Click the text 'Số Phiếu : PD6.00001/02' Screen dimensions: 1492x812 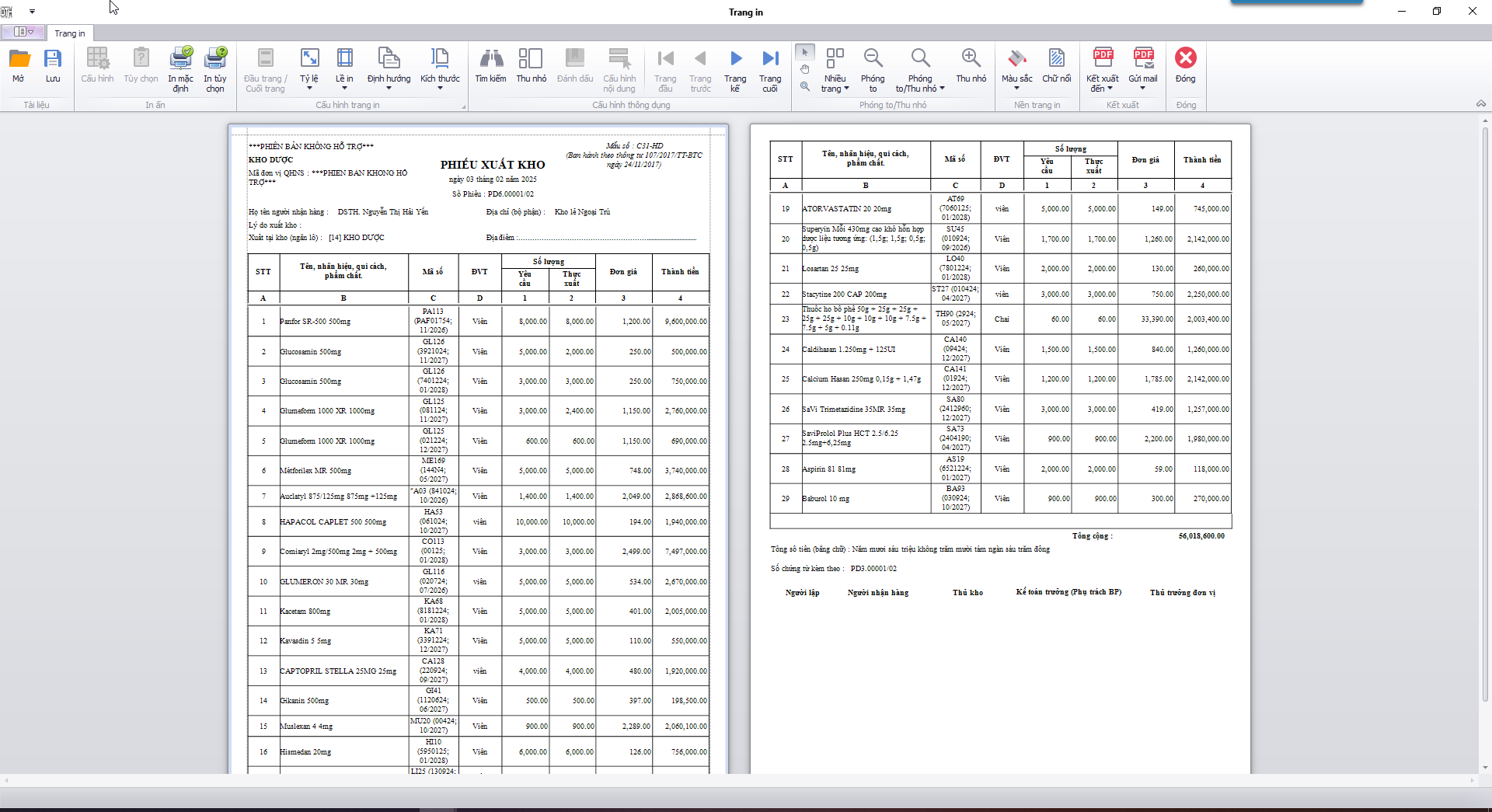493,194
